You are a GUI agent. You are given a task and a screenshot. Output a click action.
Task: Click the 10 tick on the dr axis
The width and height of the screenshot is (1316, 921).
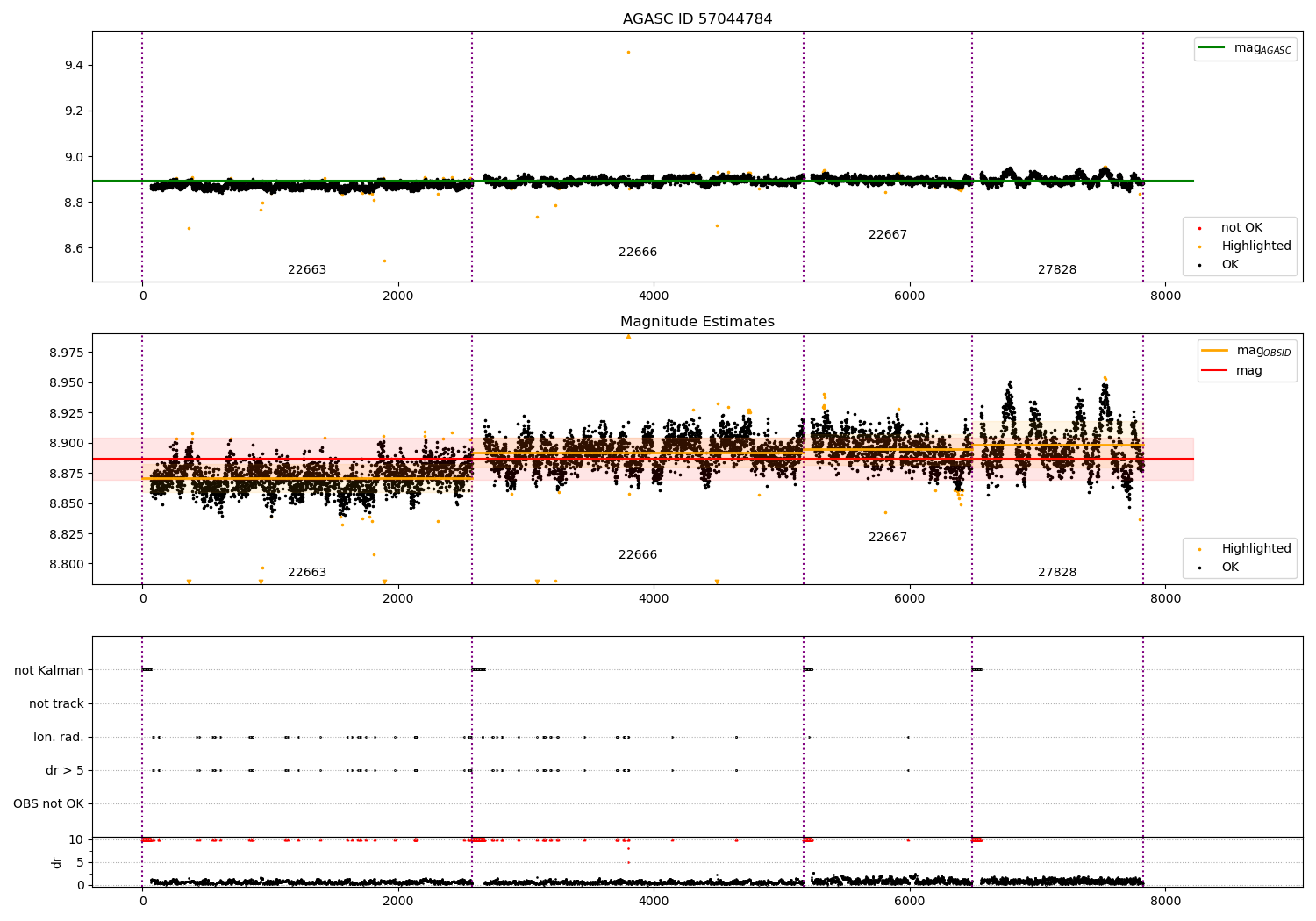click(76, 839)
